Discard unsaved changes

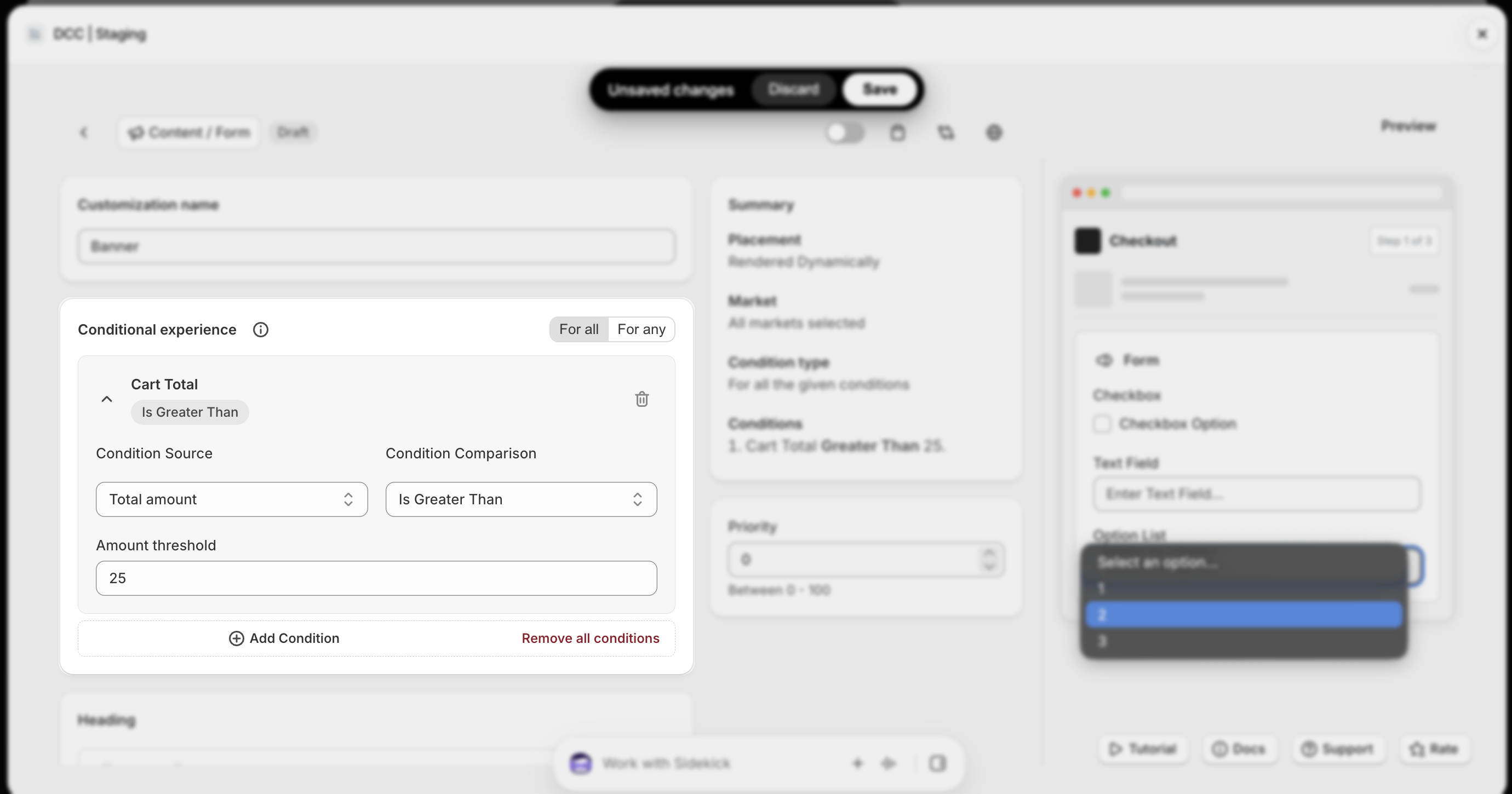tap(794, 89)
